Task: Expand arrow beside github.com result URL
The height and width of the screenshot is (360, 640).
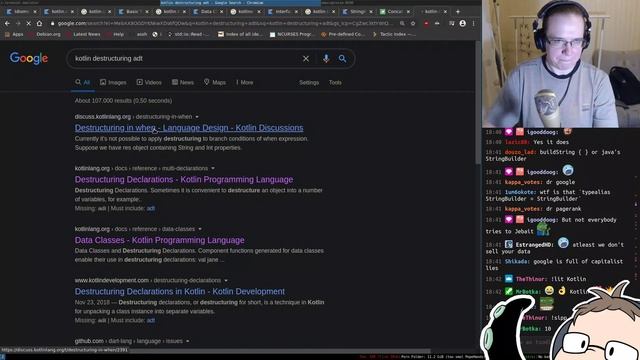Action: [187, 341]
